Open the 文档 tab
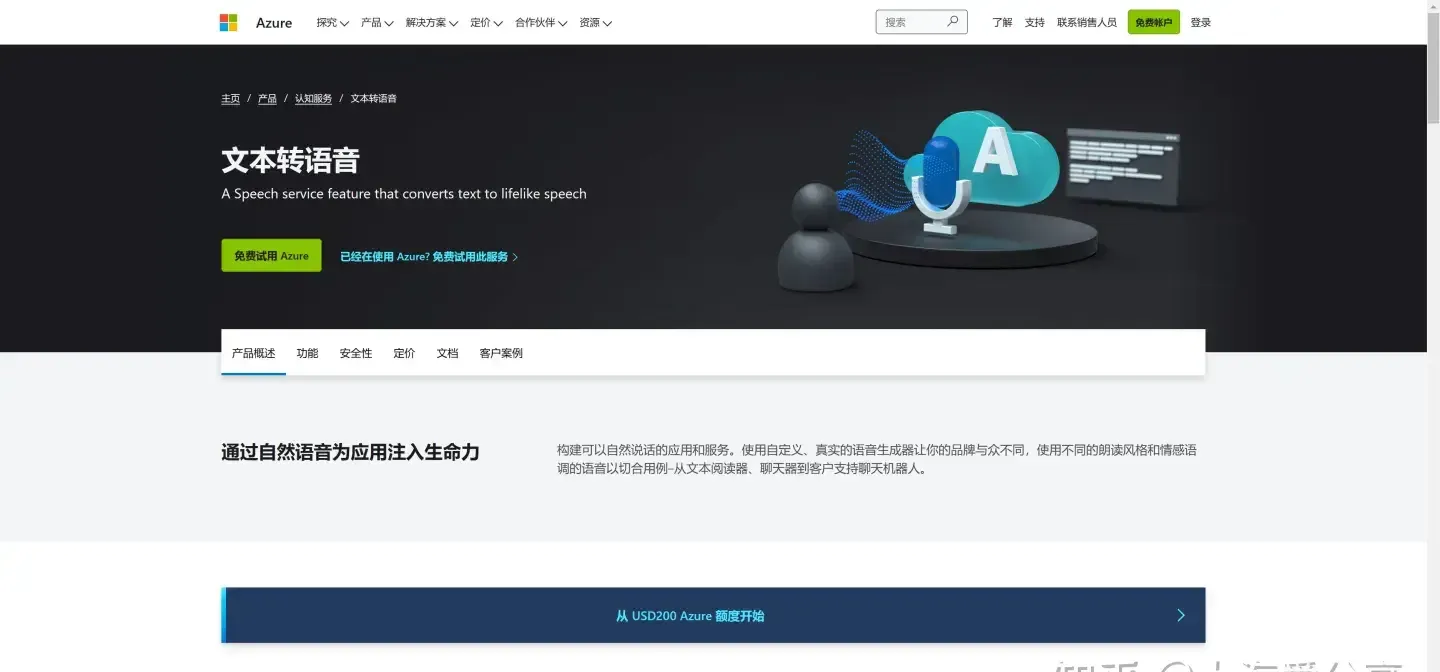The image size is (1440, 672). pos(447,353)
